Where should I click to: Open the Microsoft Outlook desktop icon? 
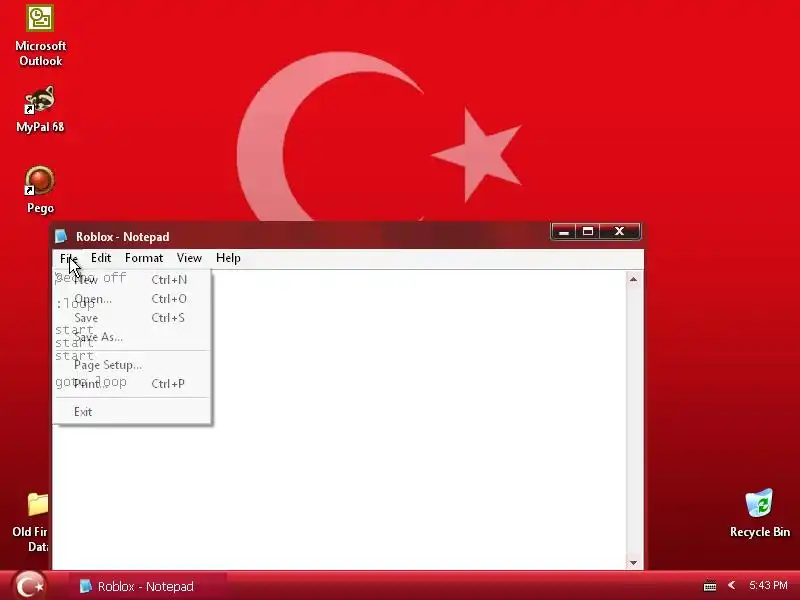click(40, 36)
